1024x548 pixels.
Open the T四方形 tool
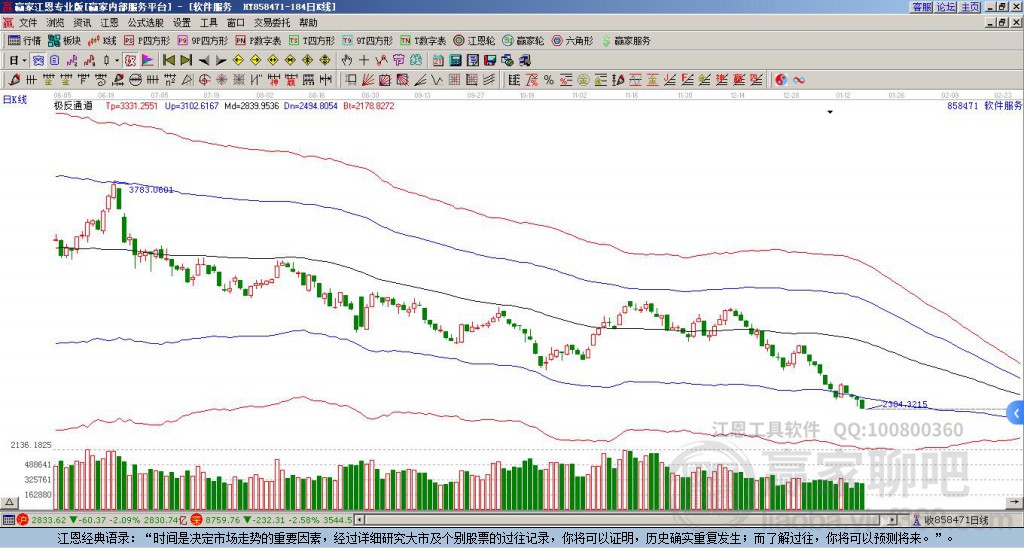point(312,40)
